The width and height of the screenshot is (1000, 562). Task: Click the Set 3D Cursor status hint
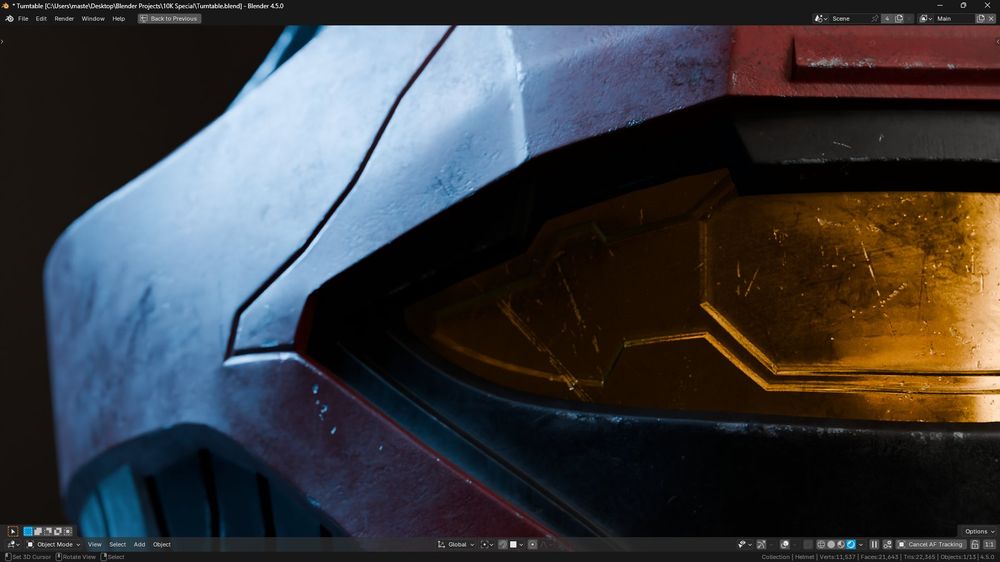pos(27,558)
